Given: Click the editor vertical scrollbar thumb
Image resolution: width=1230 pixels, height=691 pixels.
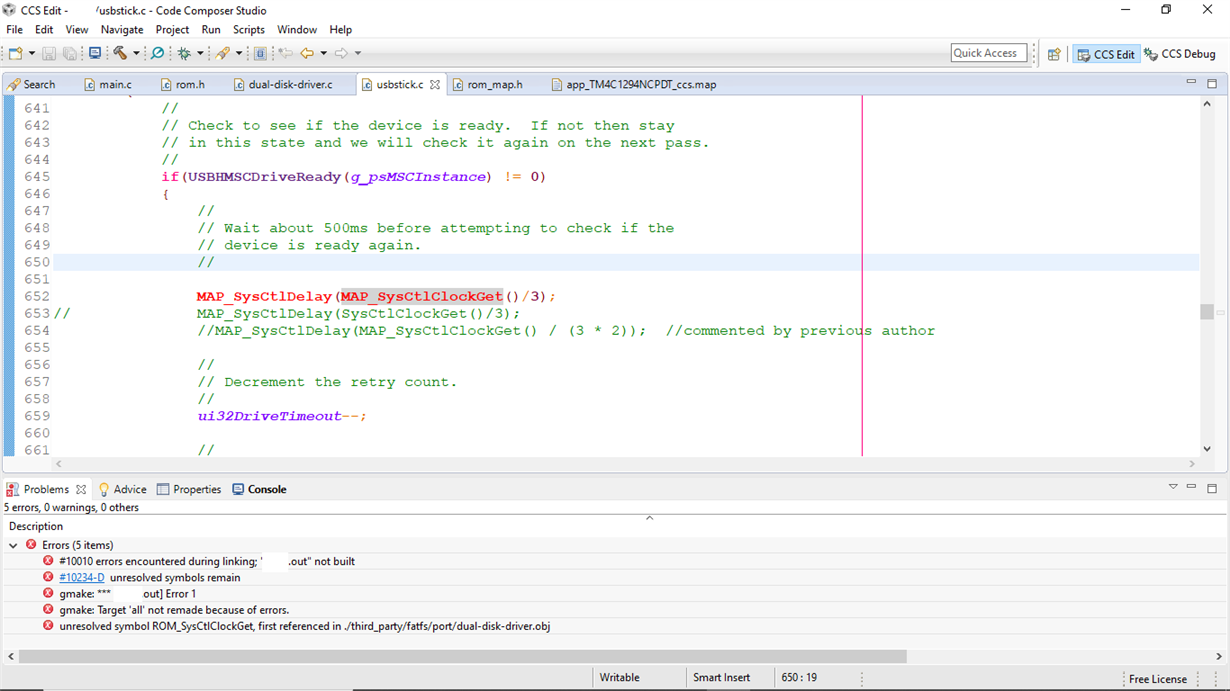Looking at the screenshot, I should click(x=1207, y=312).
